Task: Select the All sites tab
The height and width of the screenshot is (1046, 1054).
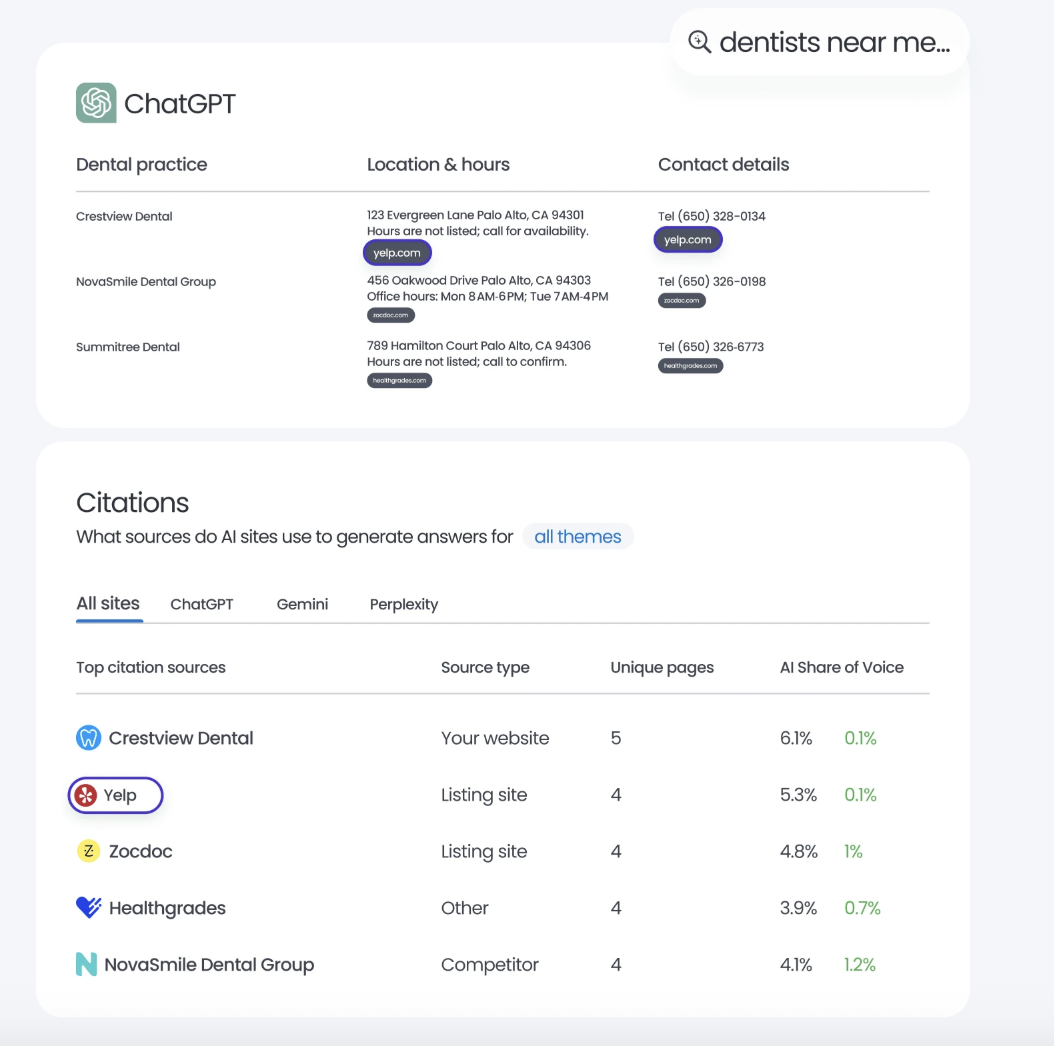Action: pos(108,604)
